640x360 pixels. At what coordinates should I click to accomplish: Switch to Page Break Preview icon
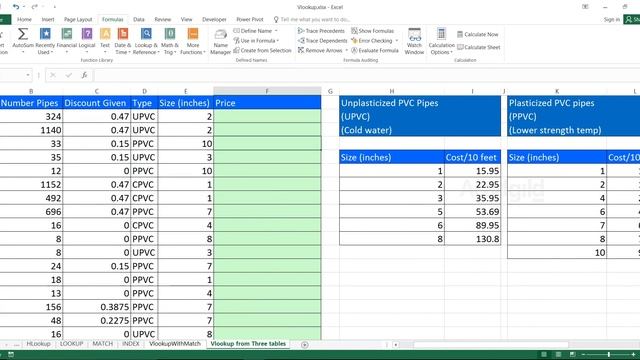coord(573,354)
